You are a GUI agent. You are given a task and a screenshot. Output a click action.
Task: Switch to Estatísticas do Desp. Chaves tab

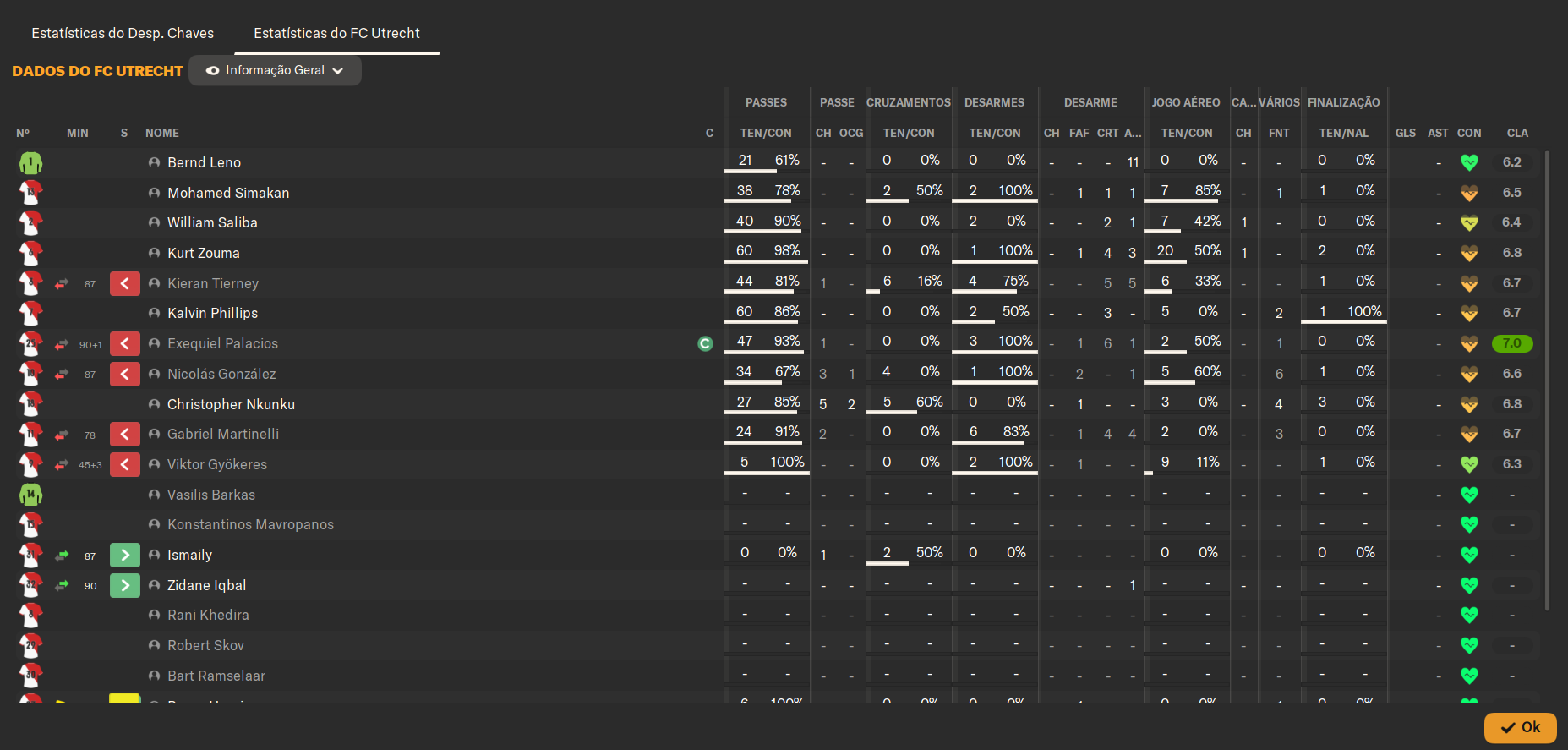(x=123, y=33)
